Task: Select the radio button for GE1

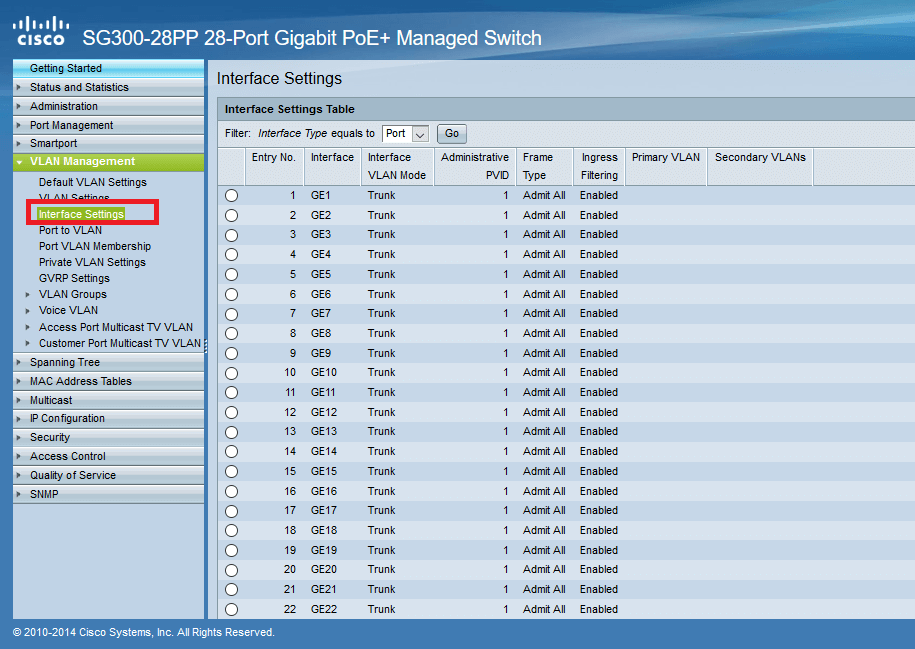Action: [232, 196]
